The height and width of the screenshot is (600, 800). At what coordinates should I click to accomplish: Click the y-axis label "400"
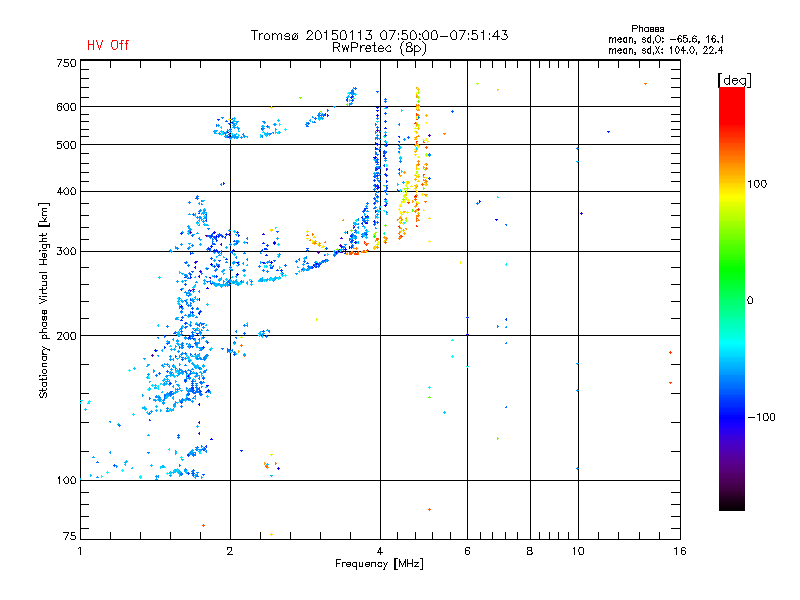(x=67, y=191)
